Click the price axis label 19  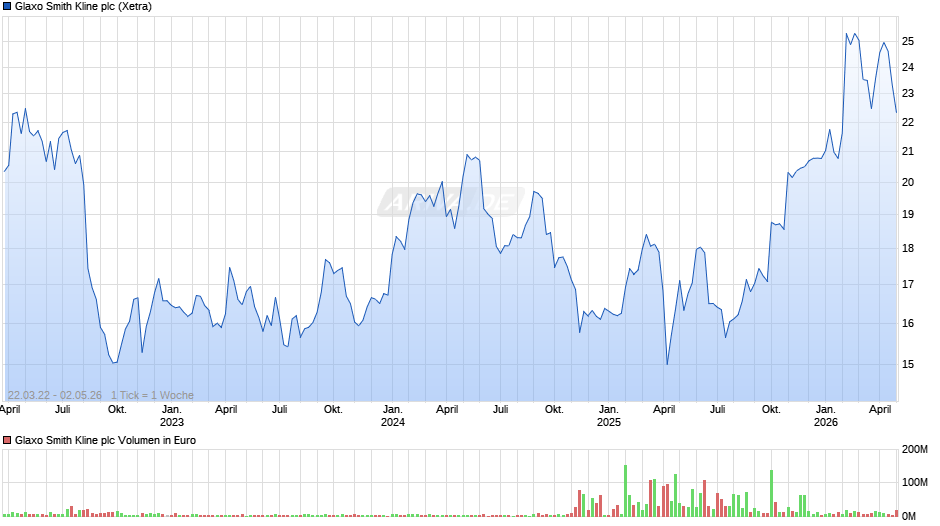pyautogui.click(x=908, y=214)
